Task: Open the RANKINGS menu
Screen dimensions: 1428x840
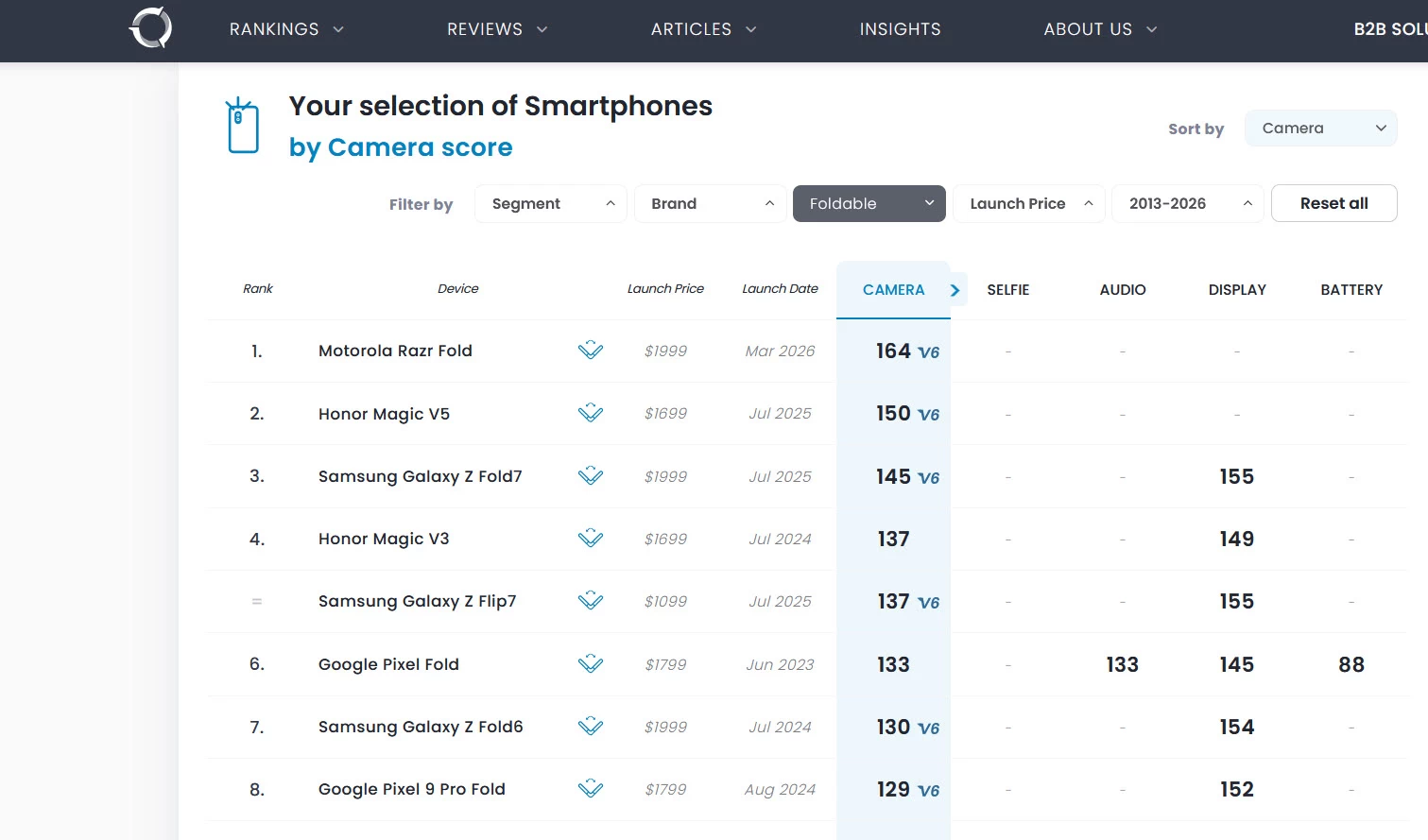Action: click(274, 29)
